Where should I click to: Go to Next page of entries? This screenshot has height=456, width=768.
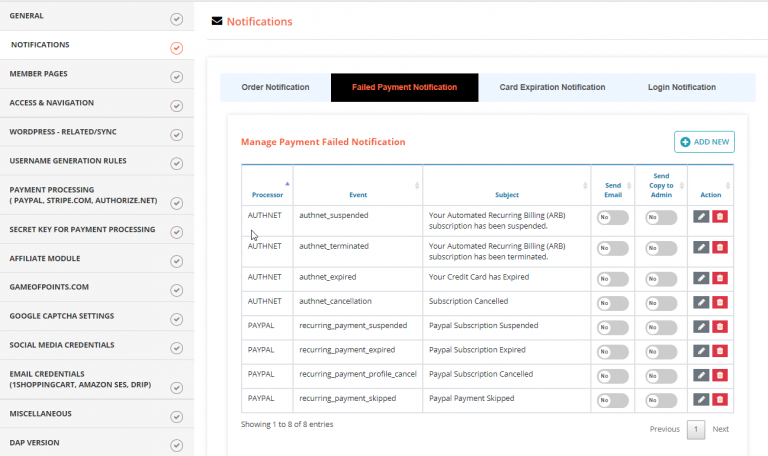[x=720, y=429]
